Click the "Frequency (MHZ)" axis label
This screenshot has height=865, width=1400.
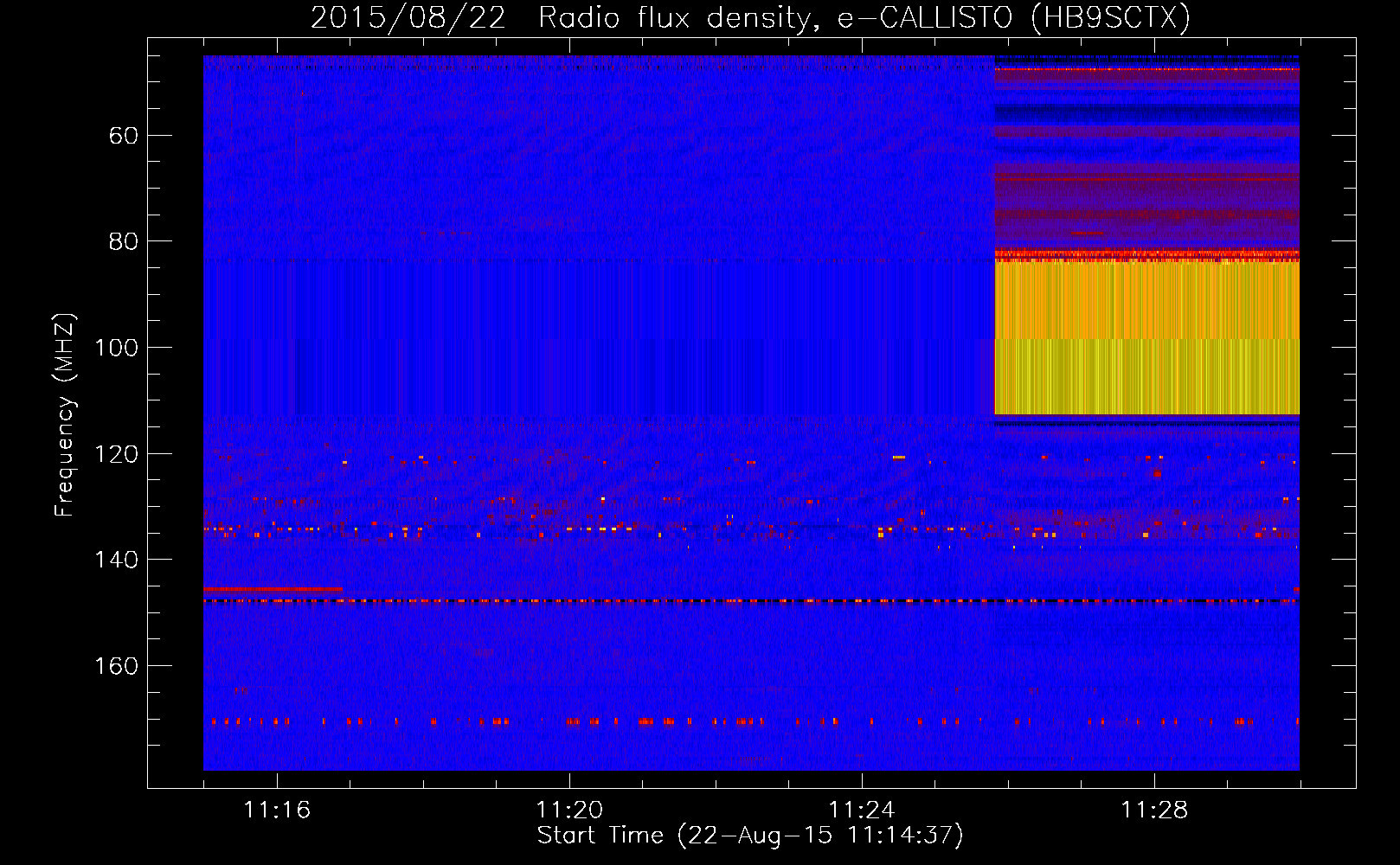[x=65, y=414]
